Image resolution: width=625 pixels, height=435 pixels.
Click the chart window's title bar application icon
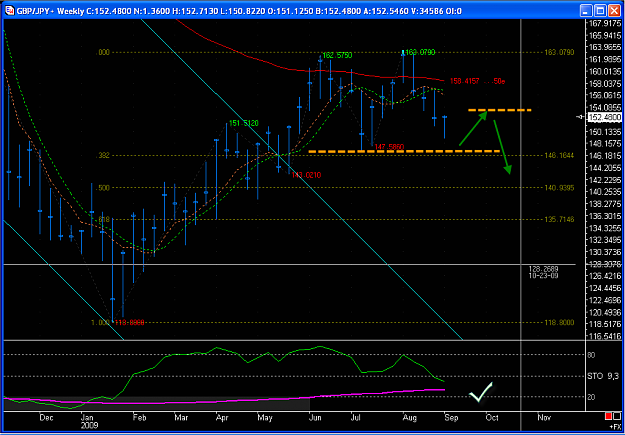pyautogui.click(x=8, y=11)
